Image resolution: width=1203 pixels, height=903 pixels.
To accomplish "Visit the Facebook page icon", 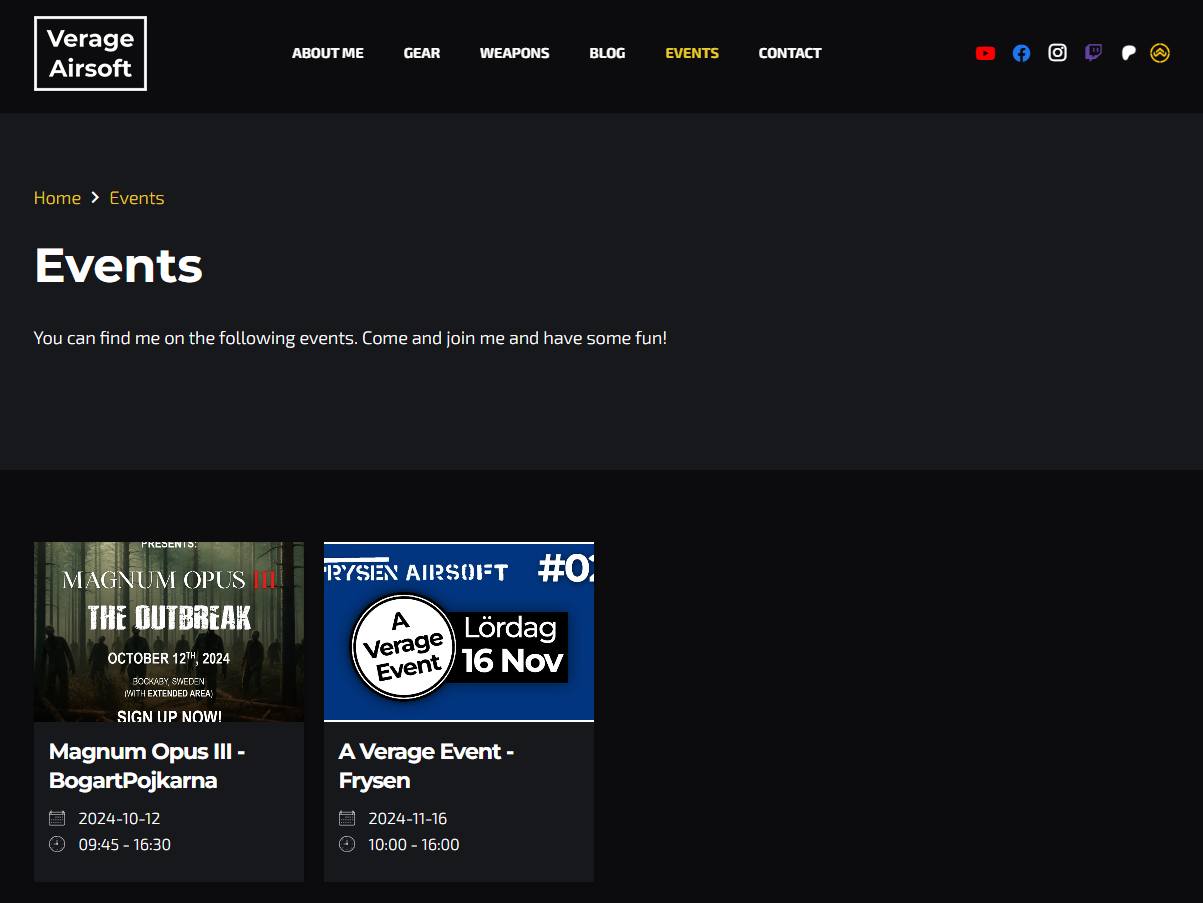I will point(1021,53).
